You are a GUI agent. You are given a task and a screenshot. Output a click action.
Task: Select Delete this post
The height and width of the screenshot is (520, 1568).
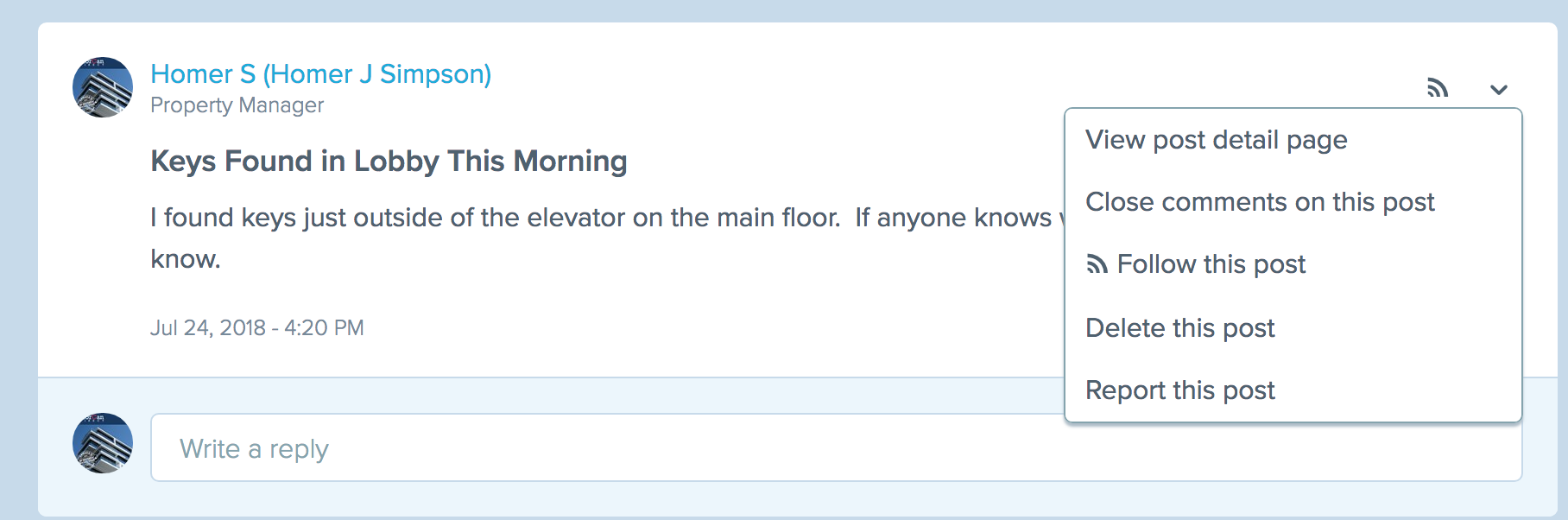pyautogui.click(x=1179, y=328)
